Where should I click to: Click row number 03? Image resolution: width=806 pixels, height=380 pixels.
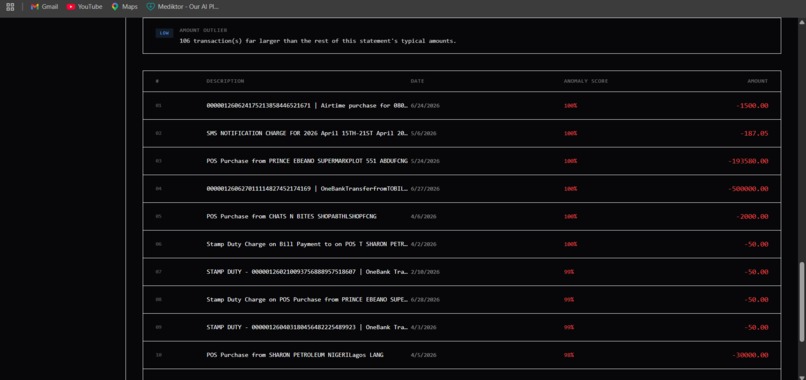point(158,161)
